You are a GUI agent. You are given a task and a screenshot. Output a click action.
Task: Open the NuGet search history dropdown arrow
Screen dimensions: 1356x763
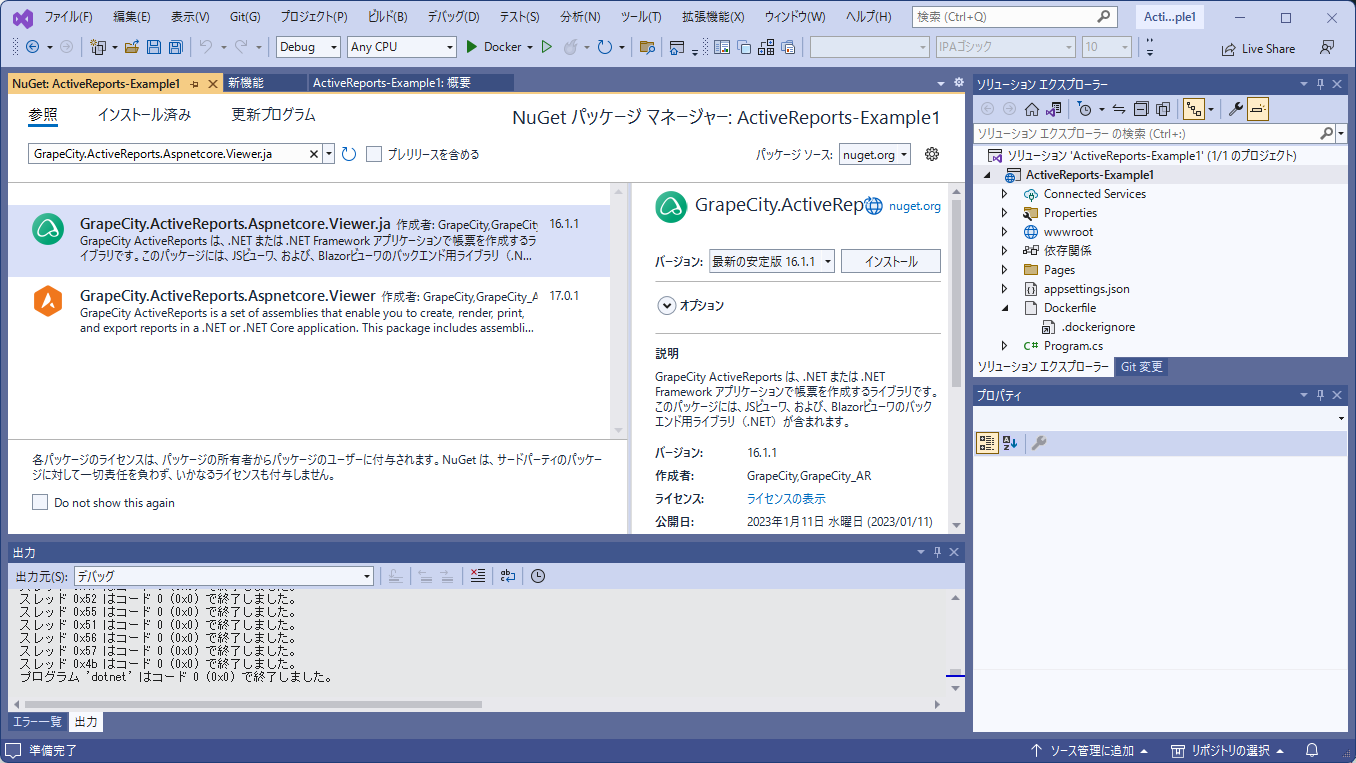pos(328,154)
